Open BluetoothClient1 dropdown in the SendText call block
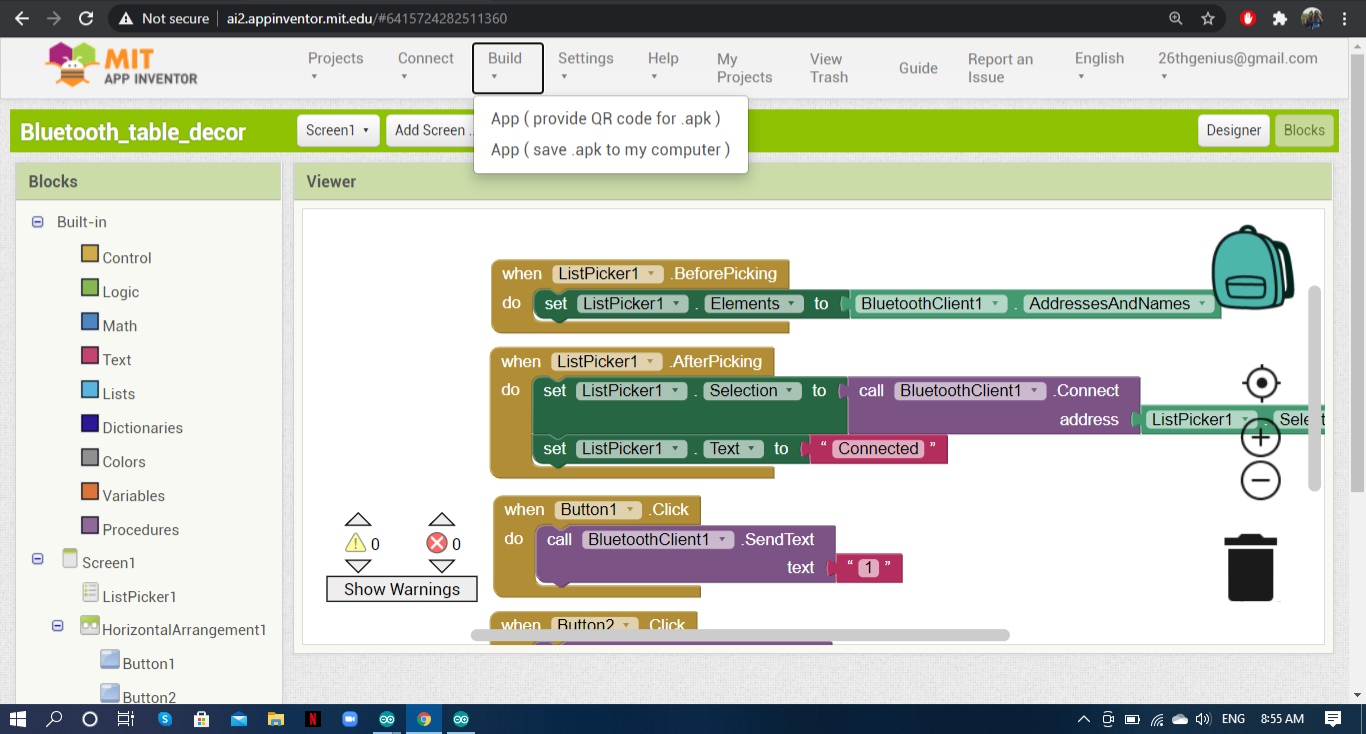The height and width of the screenshot is (734, 1366). tap(658, 540)
